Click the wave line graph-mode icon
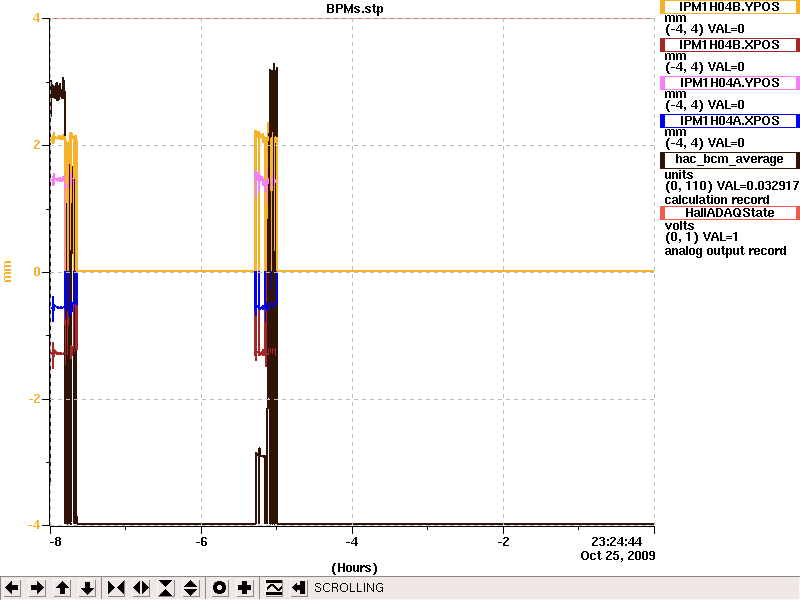800x600 pixels. [274, 588]
